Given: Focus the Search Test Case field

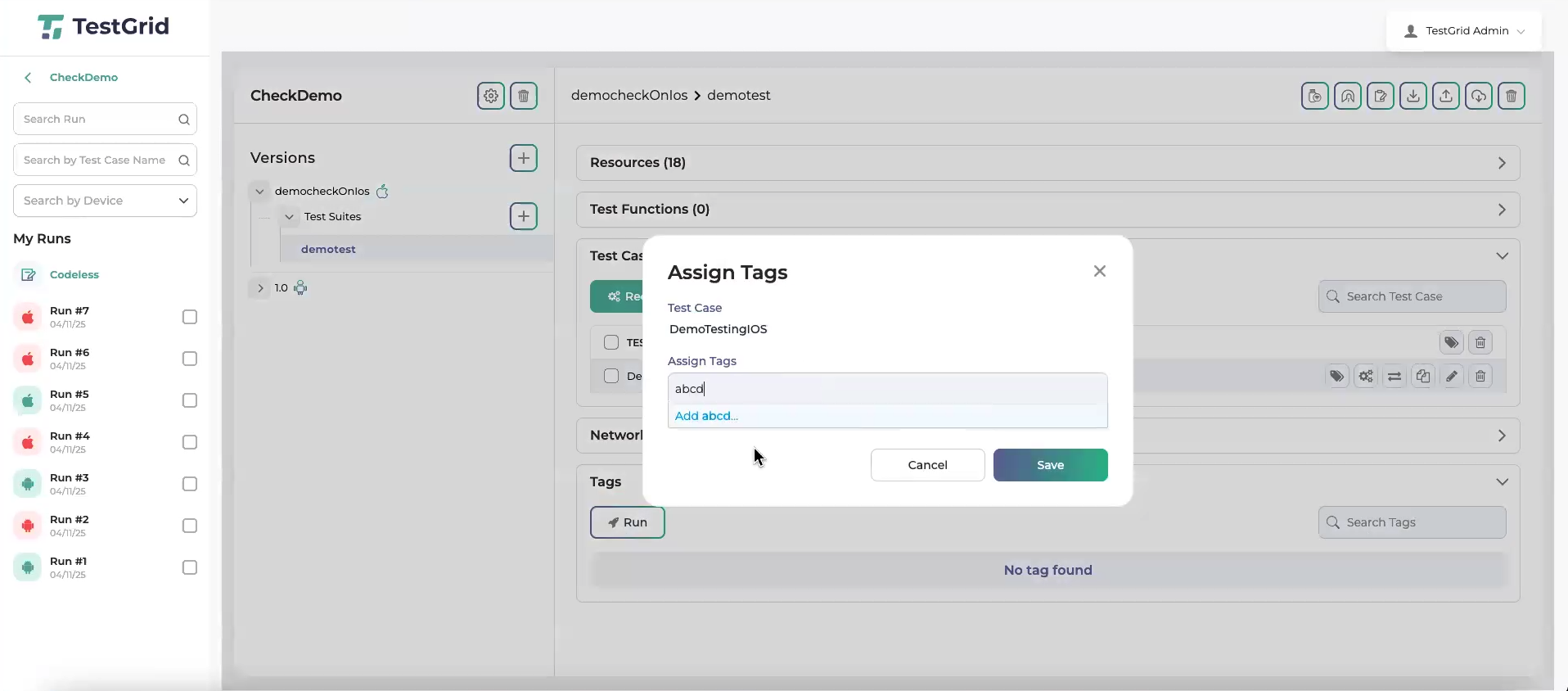Looking at the screenshot, I should [1412, 296].
